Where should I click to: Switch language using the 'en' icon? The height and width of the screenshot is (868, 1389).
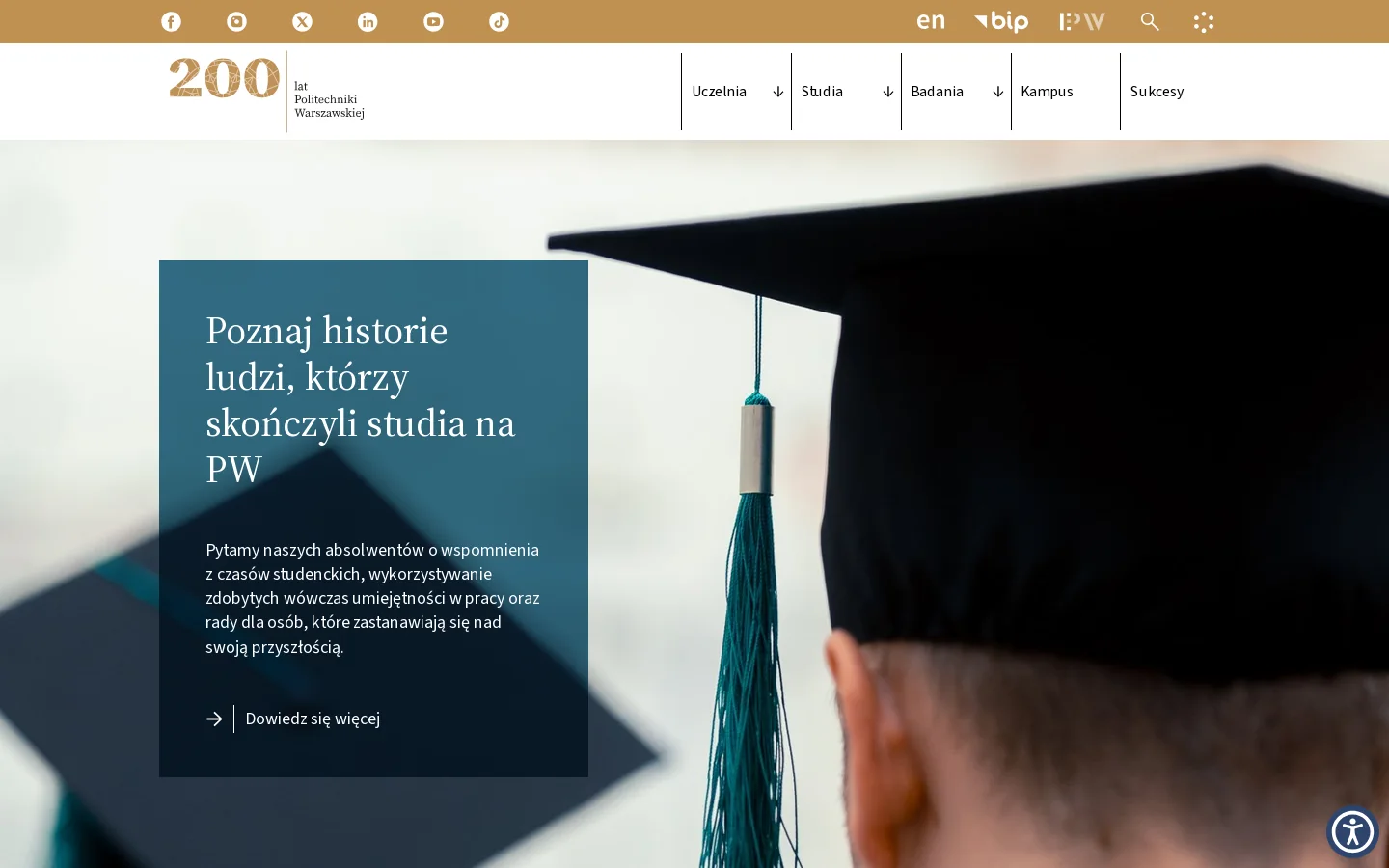coord(931,21)
